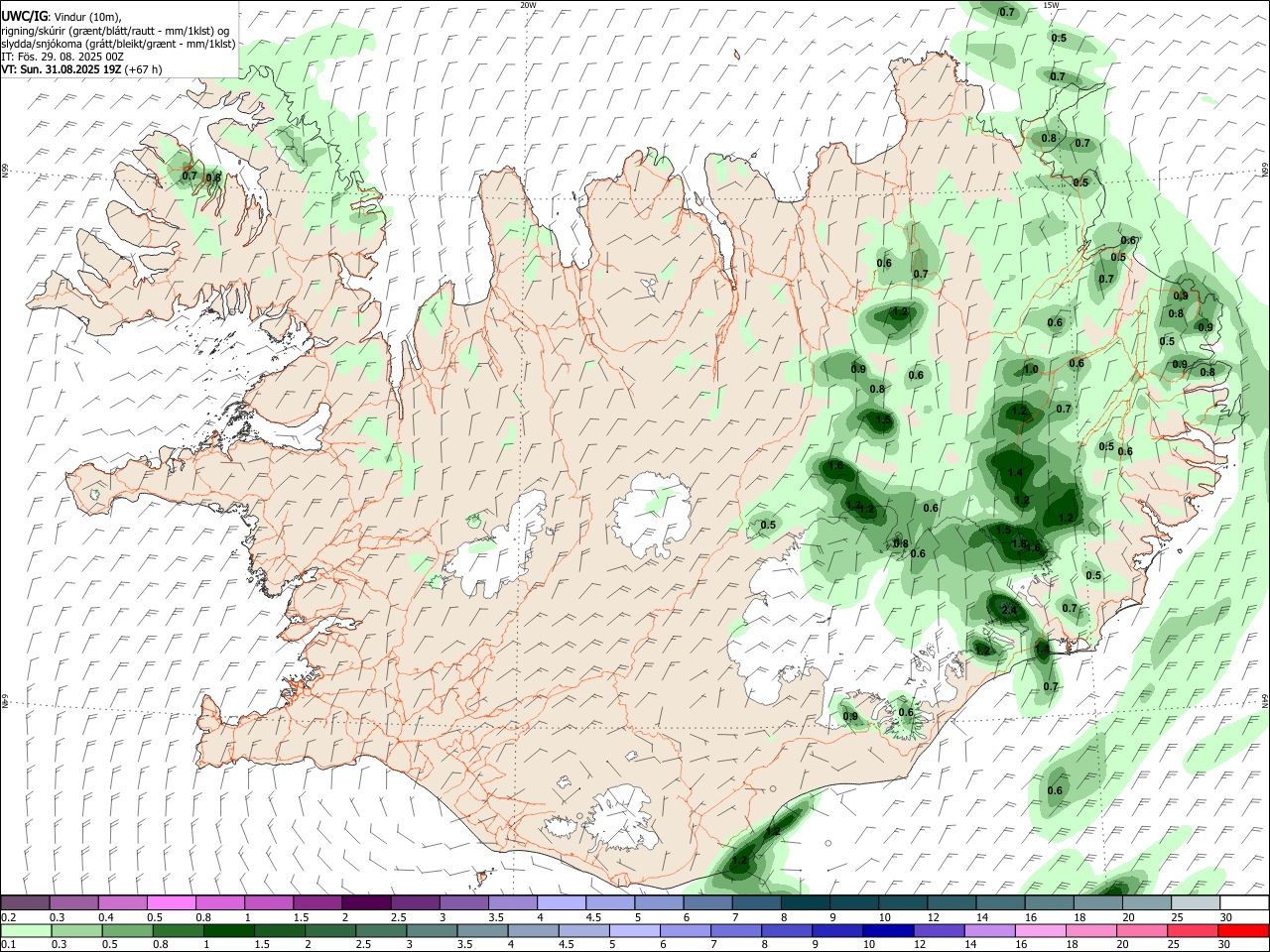Click the pink 20 mm rain legend swatch

(x=1142, y=930)
